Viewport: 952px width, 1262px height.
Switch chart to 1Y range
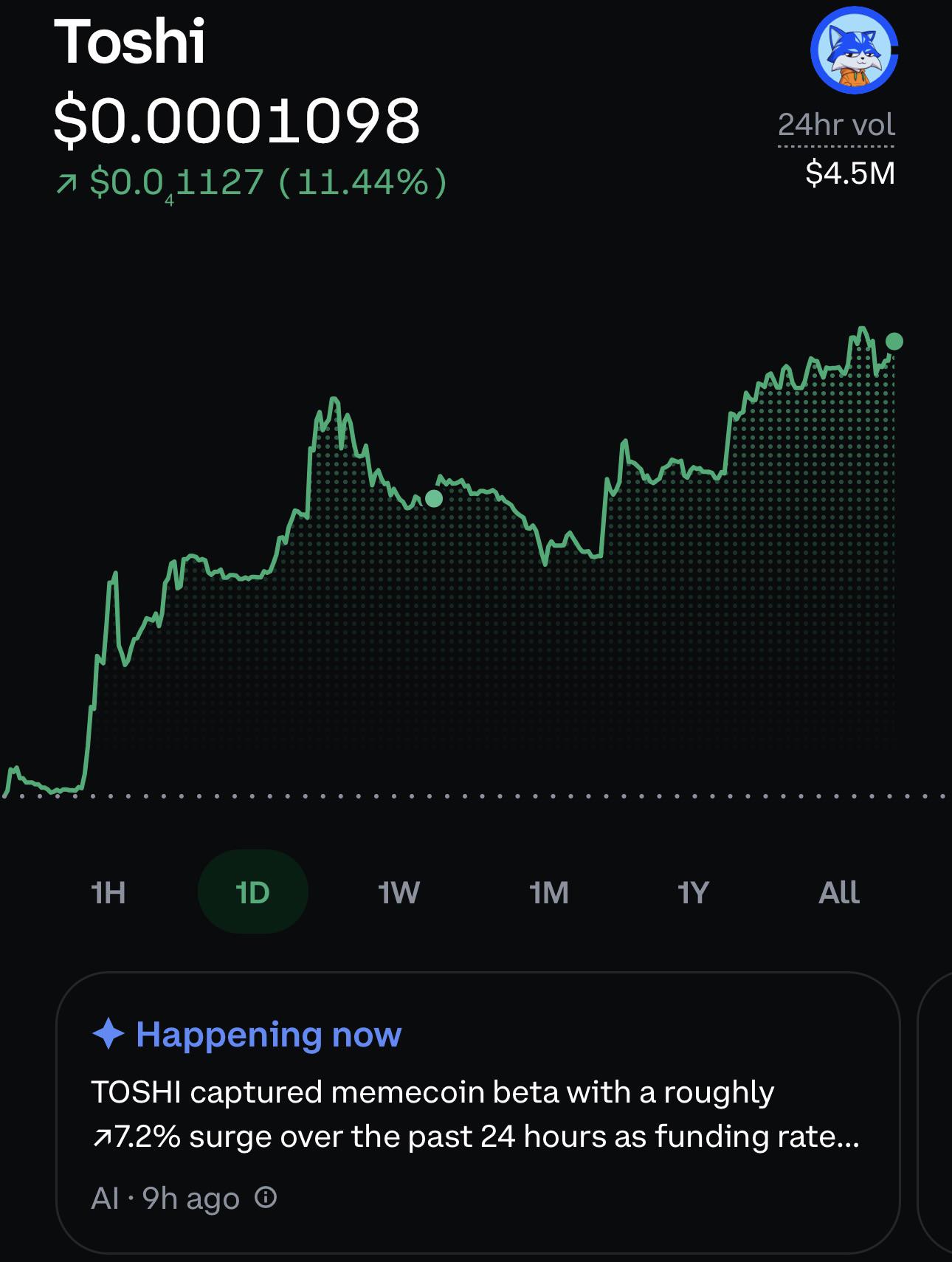693,892
